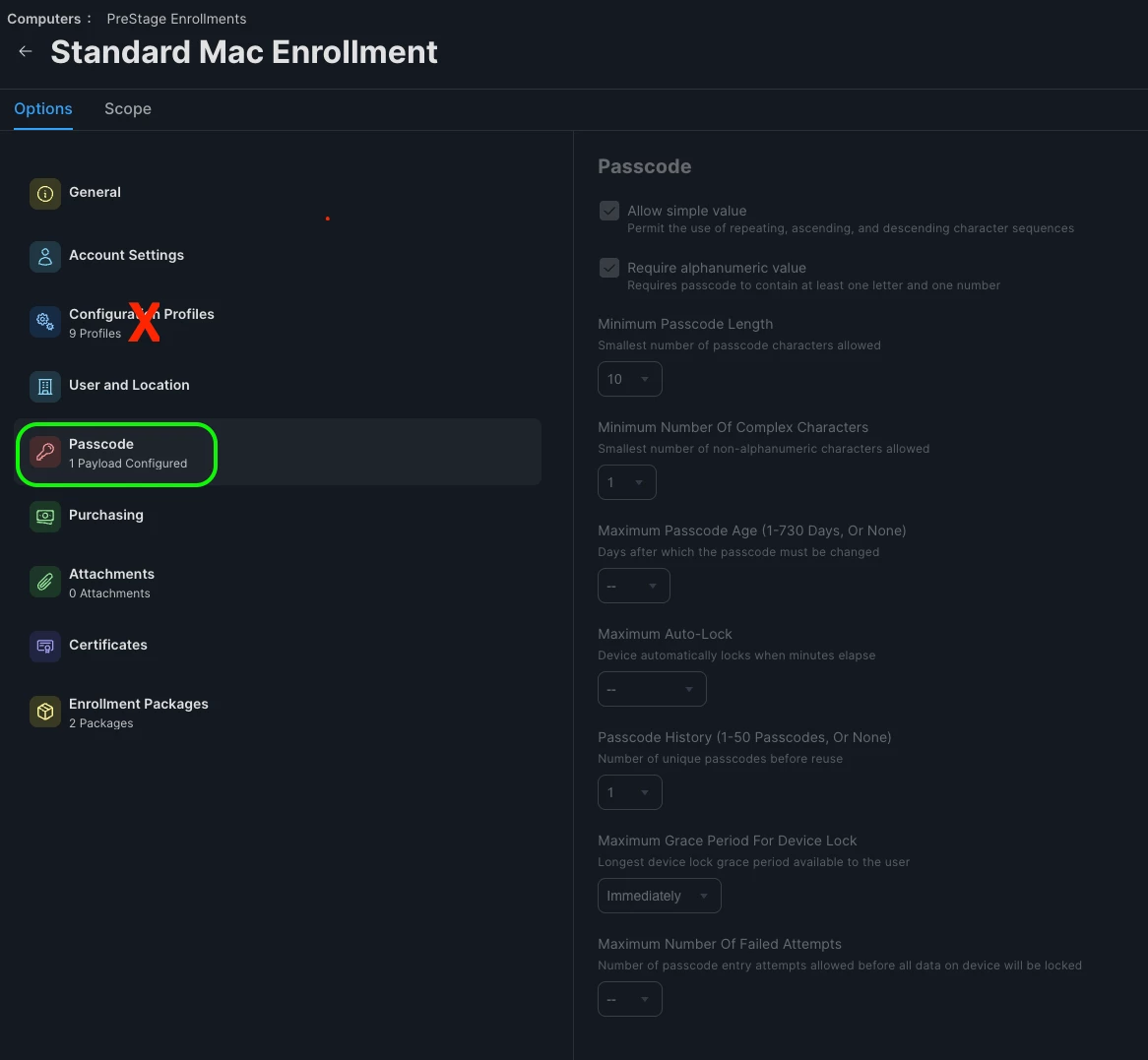Click the 'Minimum Passcode Length' label

[685, 324]
